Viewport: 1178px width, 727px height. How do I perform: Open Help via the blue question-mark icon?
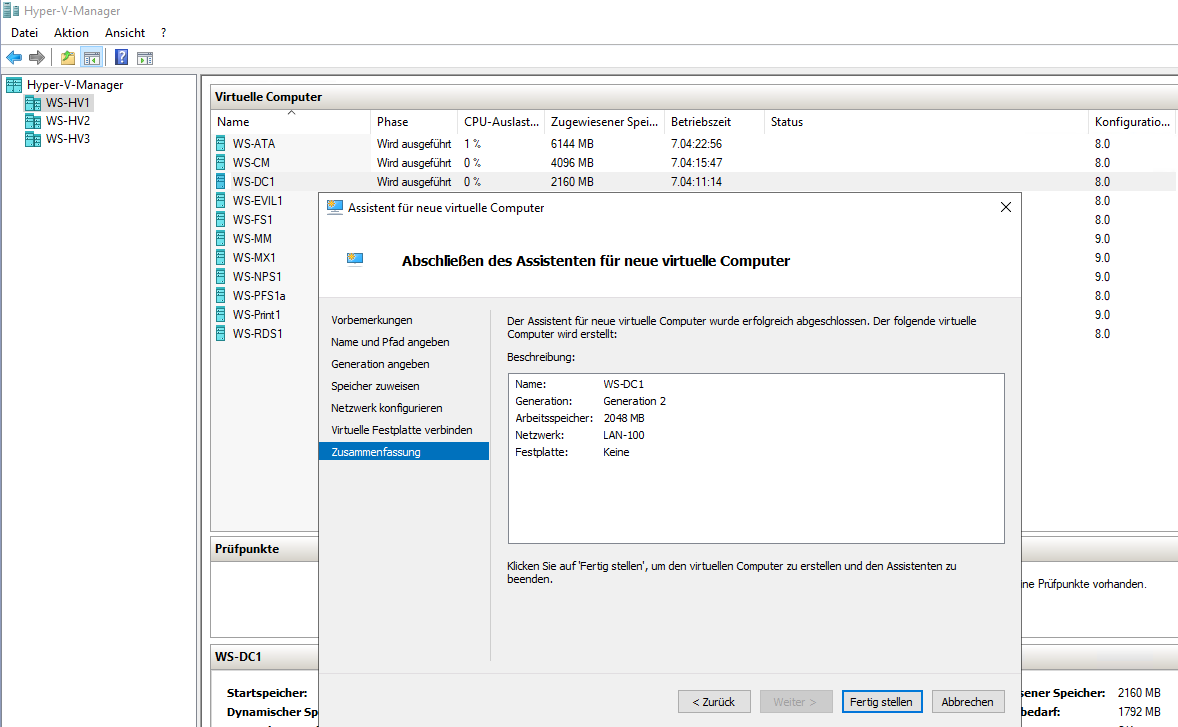(121, 57)
